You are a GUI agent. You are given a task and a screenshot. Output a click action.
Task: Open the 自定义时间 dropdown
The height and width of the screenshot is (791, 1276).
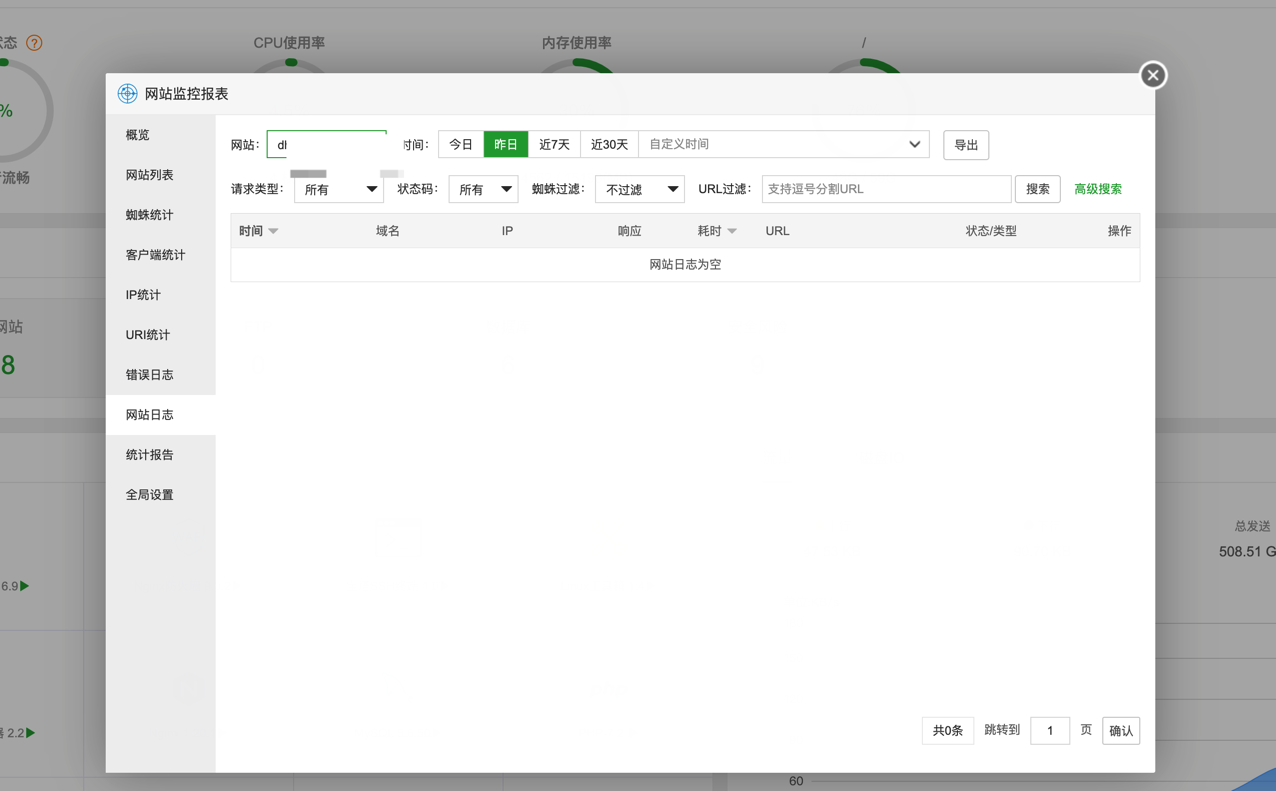pos(784,144)
